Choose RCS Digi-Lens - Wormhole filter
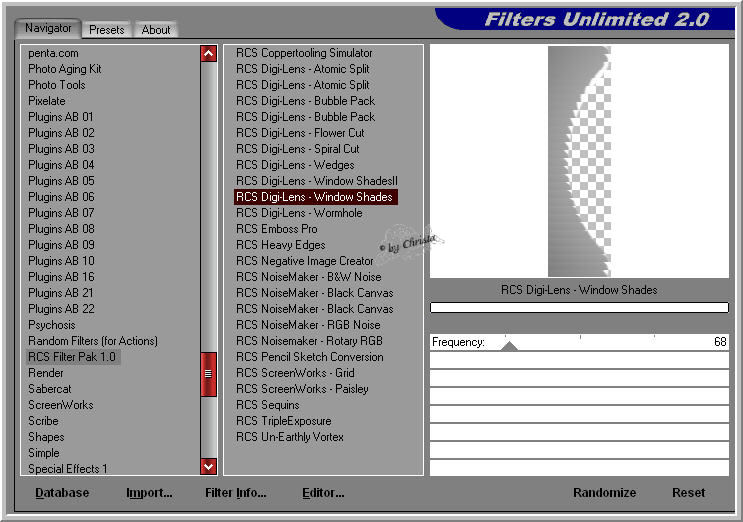The height and width of the screenshot is (522, 743). tap(299, 213)
